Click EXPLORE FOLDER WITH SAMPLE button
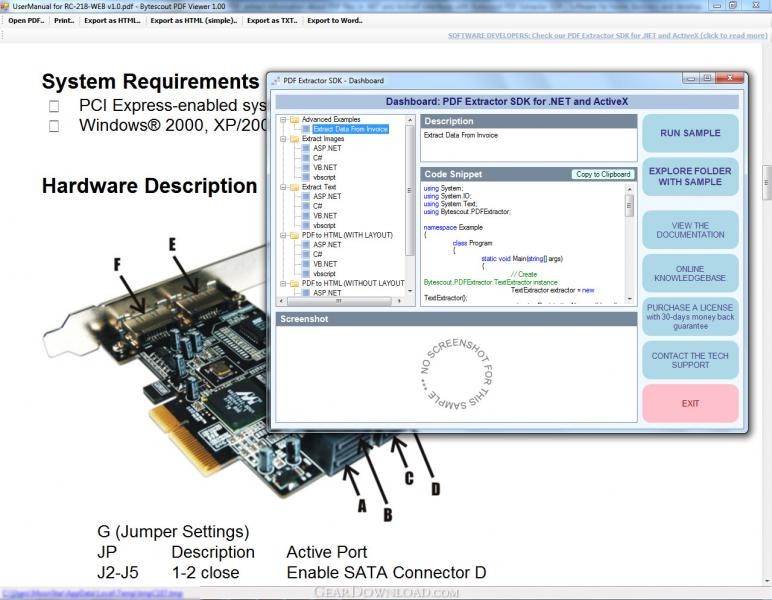The height and width of the screenshot is (600, 772). pos(690,176)
